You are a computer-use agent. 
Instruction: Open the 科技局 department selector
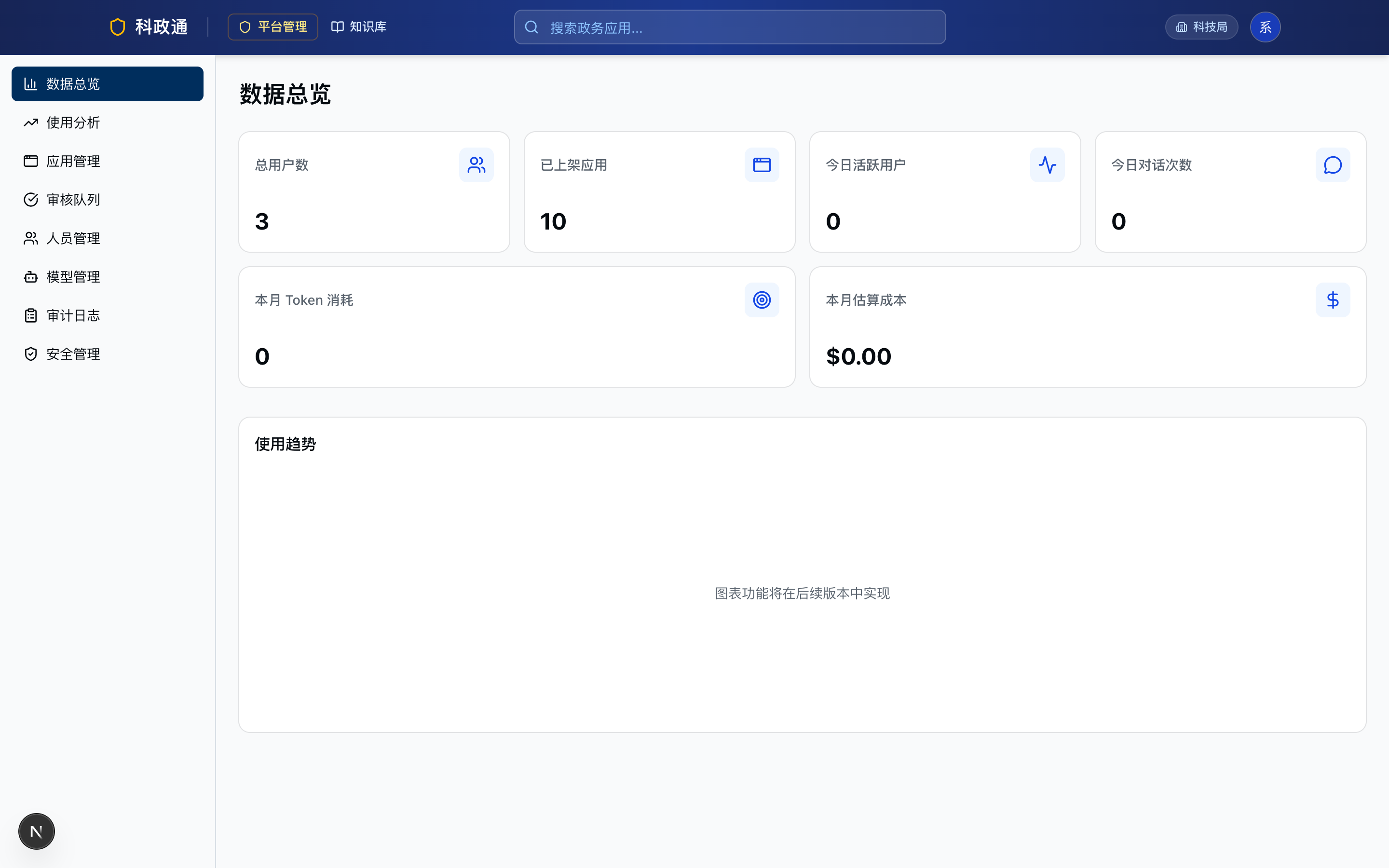click(x=1201, y=27)
